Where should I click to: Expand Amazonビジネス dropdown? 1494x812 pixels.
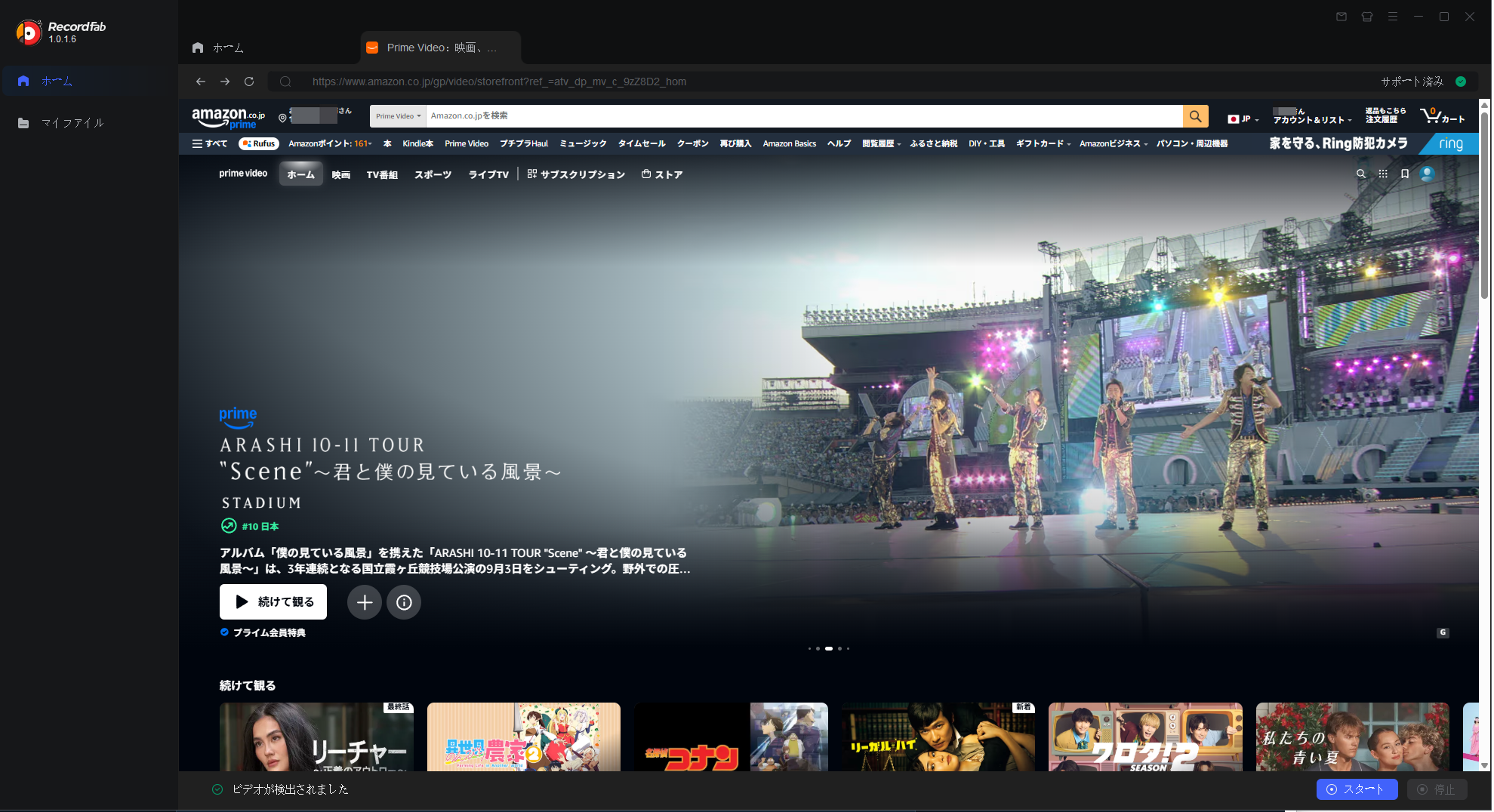[x=1113, y=143]
